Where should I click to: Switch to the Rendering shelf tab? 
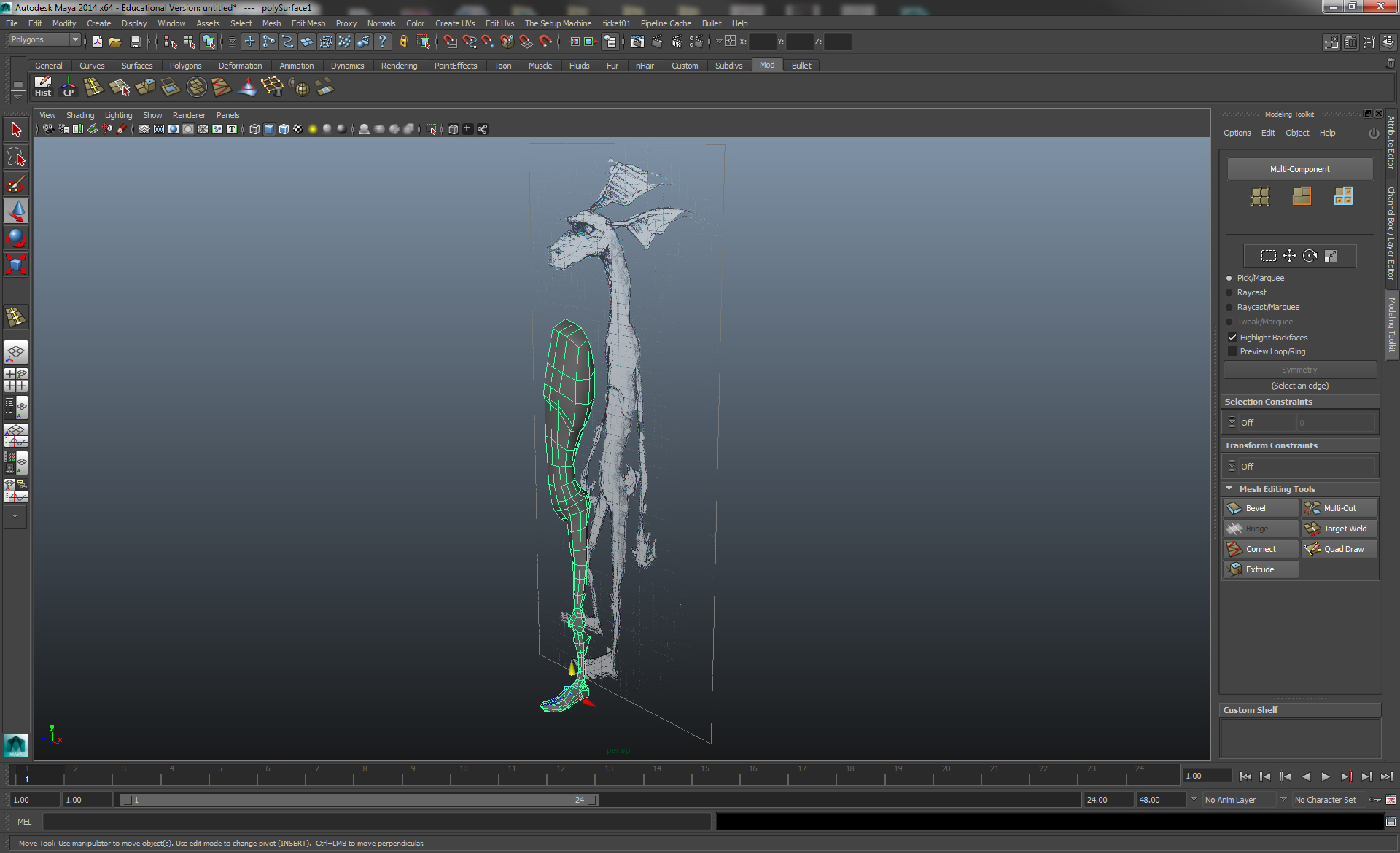point(399,66)
